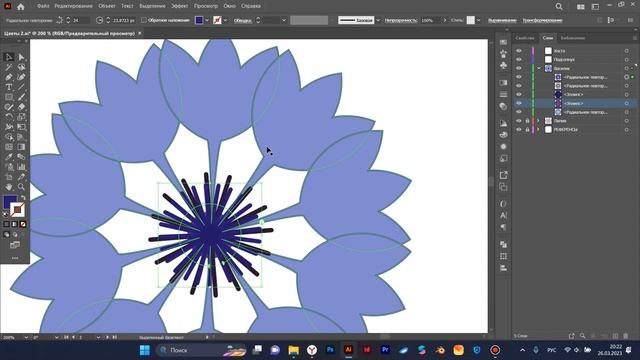
Task: Select the Paintbrush tool
Action: pos(21,97)
